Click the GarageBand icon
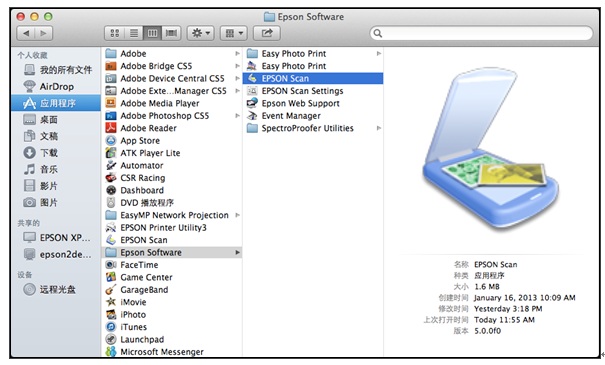Image resolution: width=605 pixels, height=365 pixels. (x=111, y=289)
